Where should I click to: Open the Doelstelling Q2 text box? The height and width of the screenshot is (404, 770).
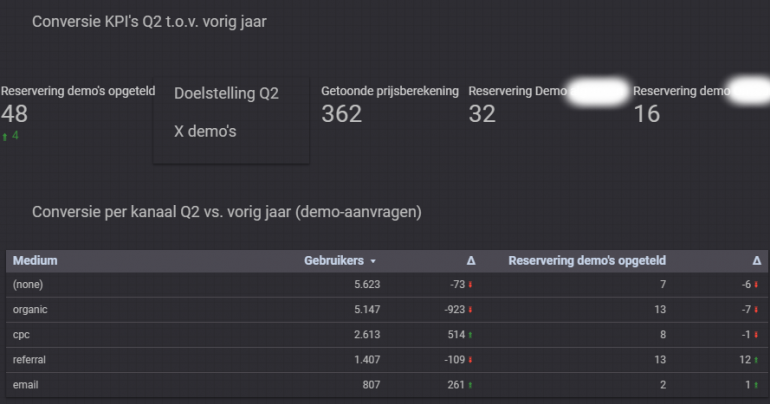click(x=231, y=112)
